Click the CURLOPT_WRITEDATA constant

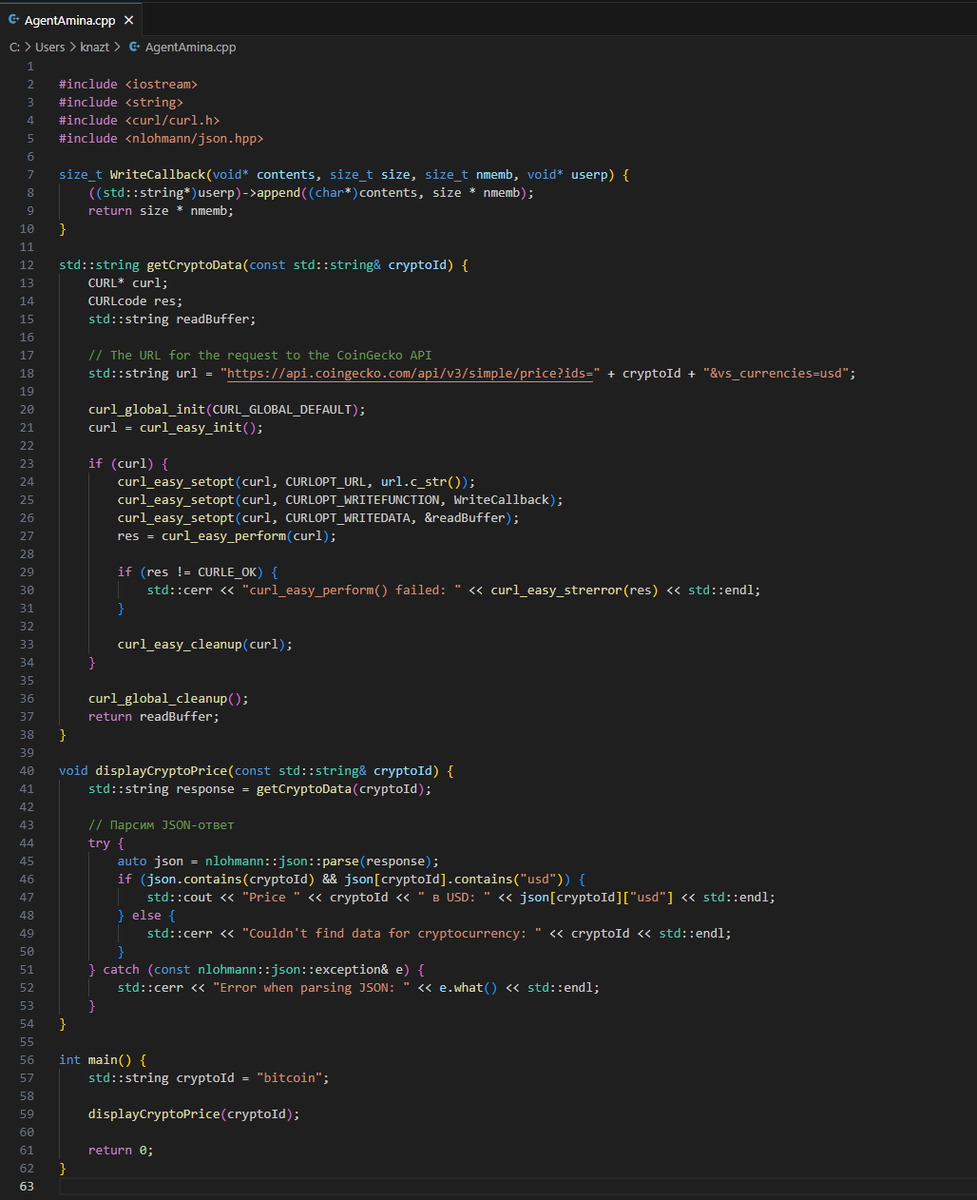tap(348, 518)
